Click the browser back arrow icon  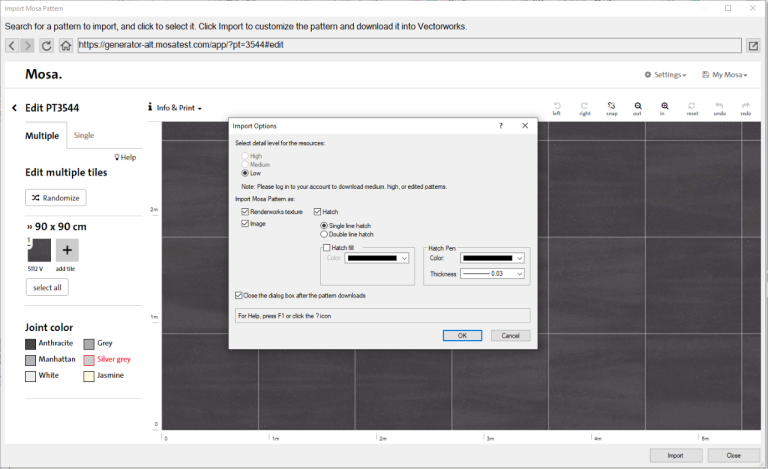click(x=12, y=45)
